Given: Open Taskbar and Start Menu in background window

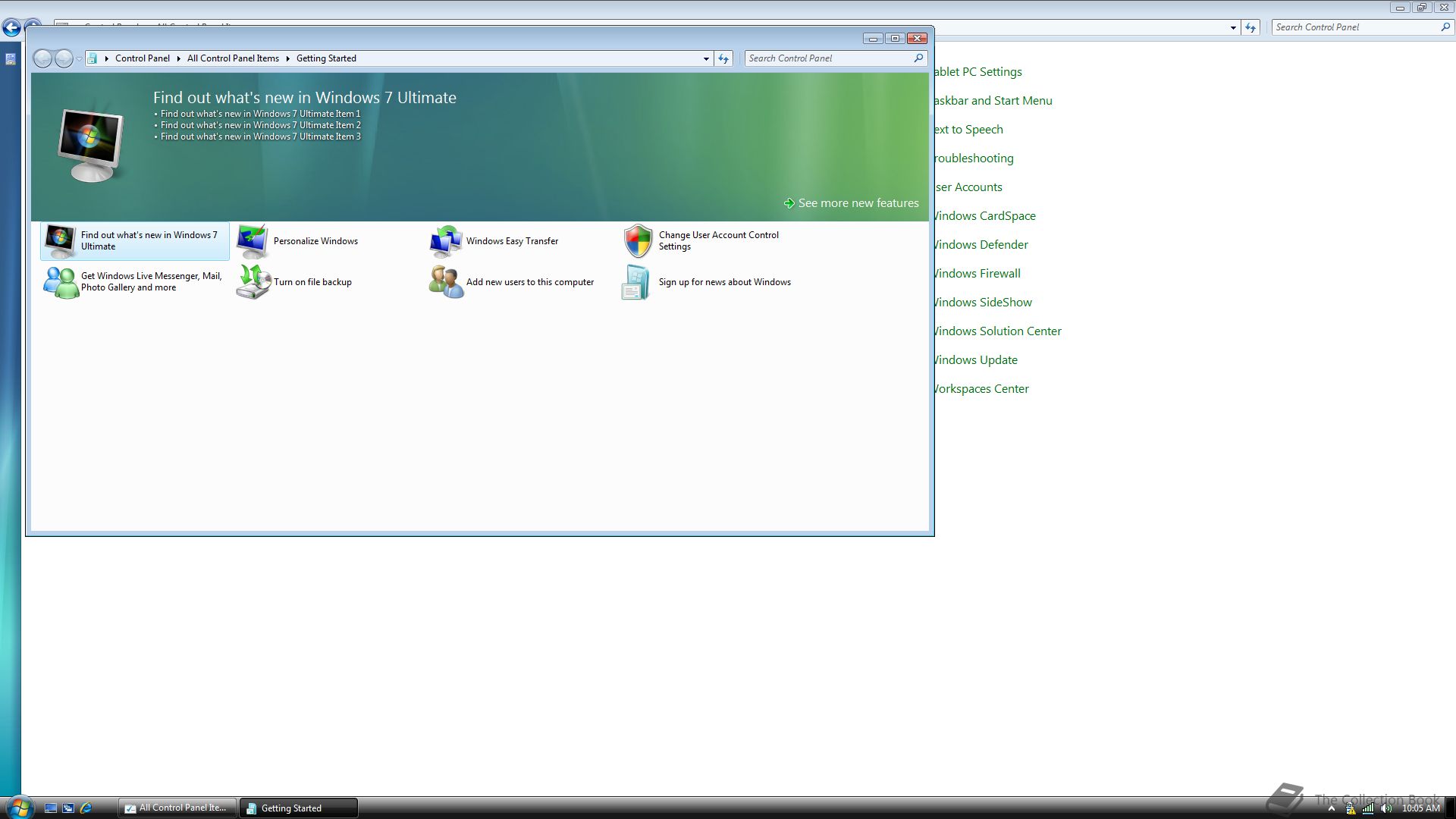Looking at the screenshot, I should coord(993,101).
